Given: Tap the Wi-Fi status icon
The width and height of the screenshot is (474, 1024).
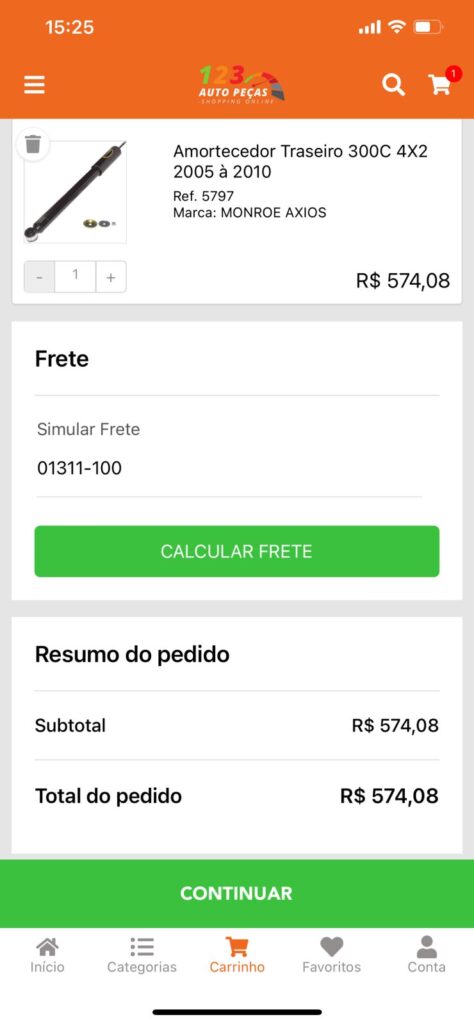Looking at the screenshot, I should pyautogui.click(x=396, y=27).
